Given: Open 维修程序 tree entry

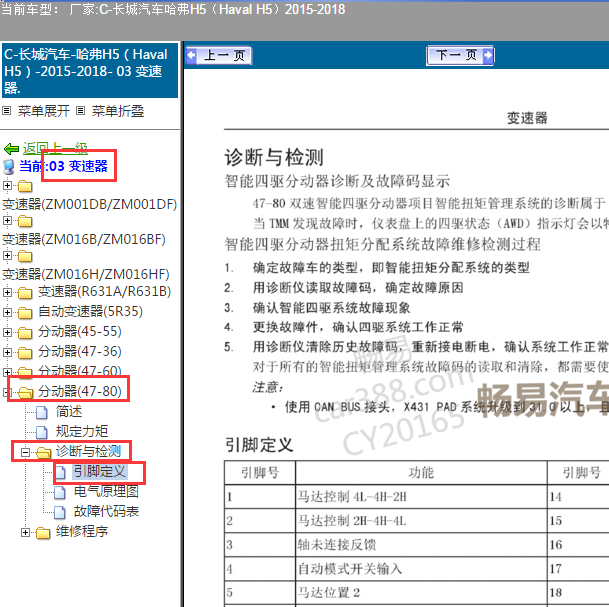Looking at the screenshot, I should [82, 531].
